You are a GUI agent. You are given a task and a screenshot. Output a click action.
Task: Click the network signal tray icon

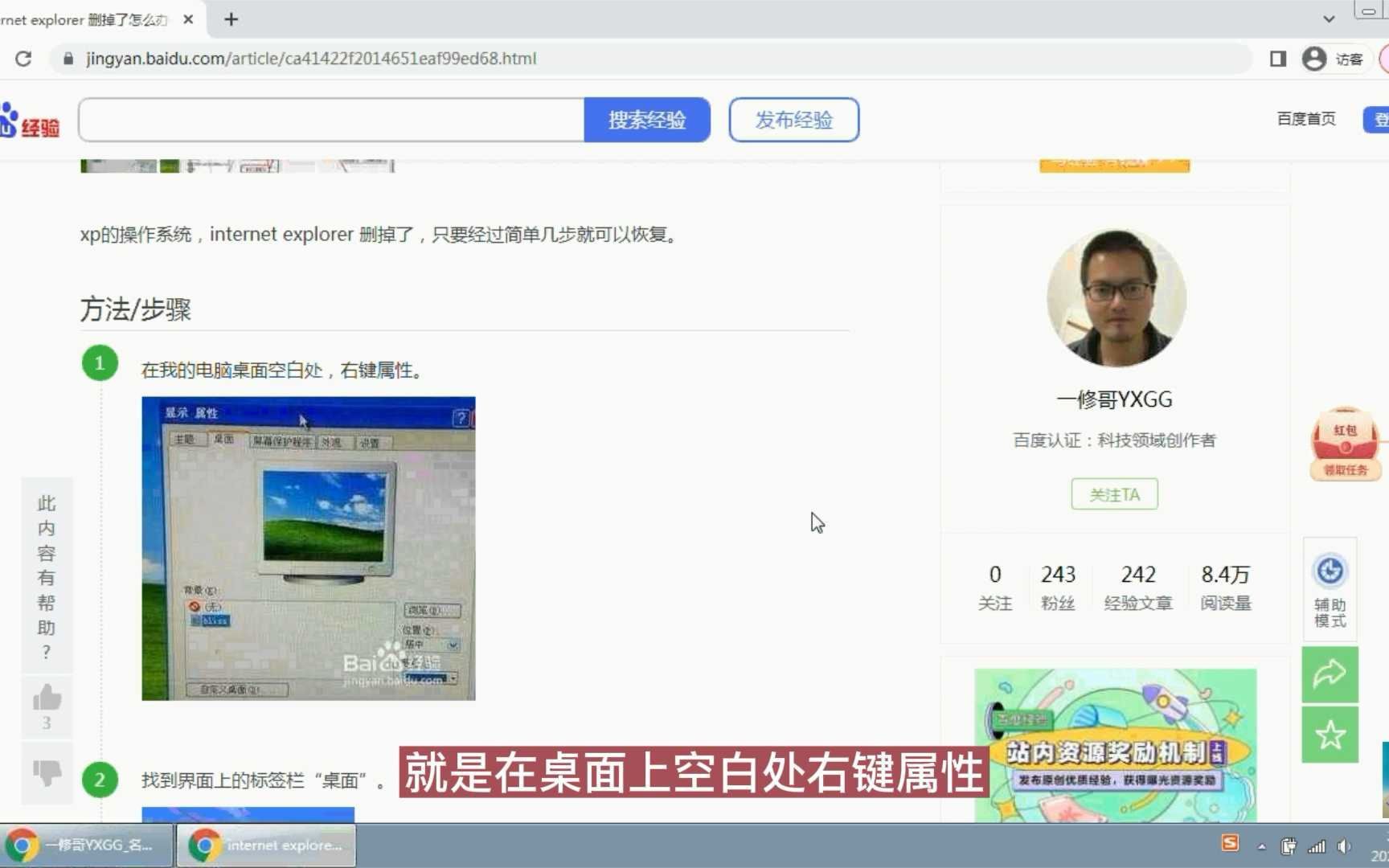(x=1317, y=845)
